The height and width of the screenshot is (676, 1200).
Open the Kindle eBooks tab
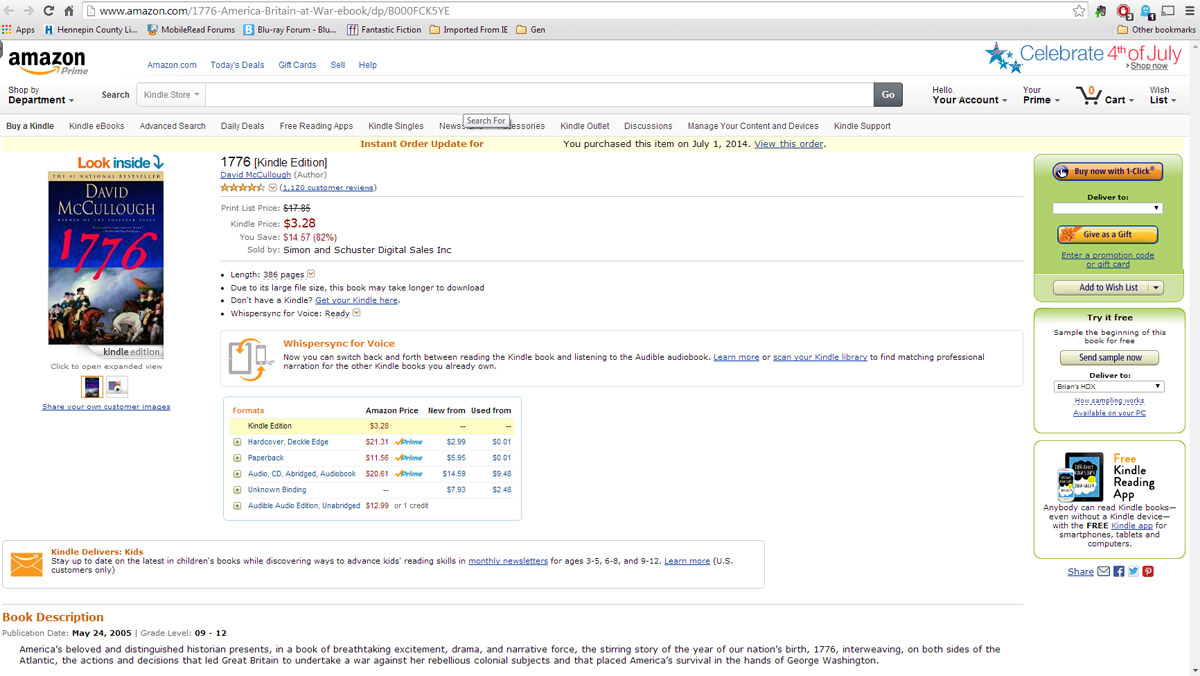point(97,126)
